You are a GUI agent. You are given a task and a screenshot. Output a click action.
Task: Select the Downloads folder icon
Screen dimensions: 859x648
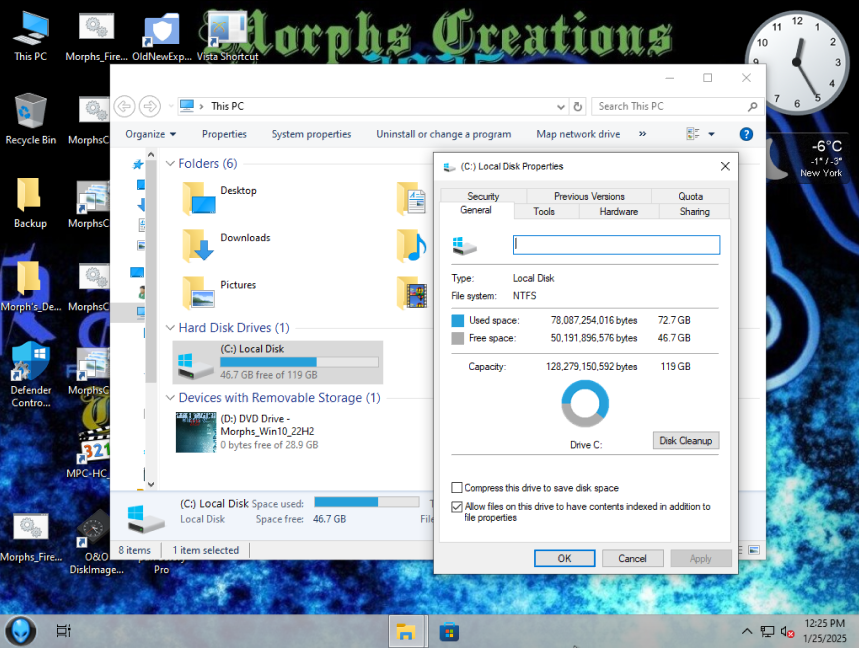pyautogui.click(x=199, y=245)
